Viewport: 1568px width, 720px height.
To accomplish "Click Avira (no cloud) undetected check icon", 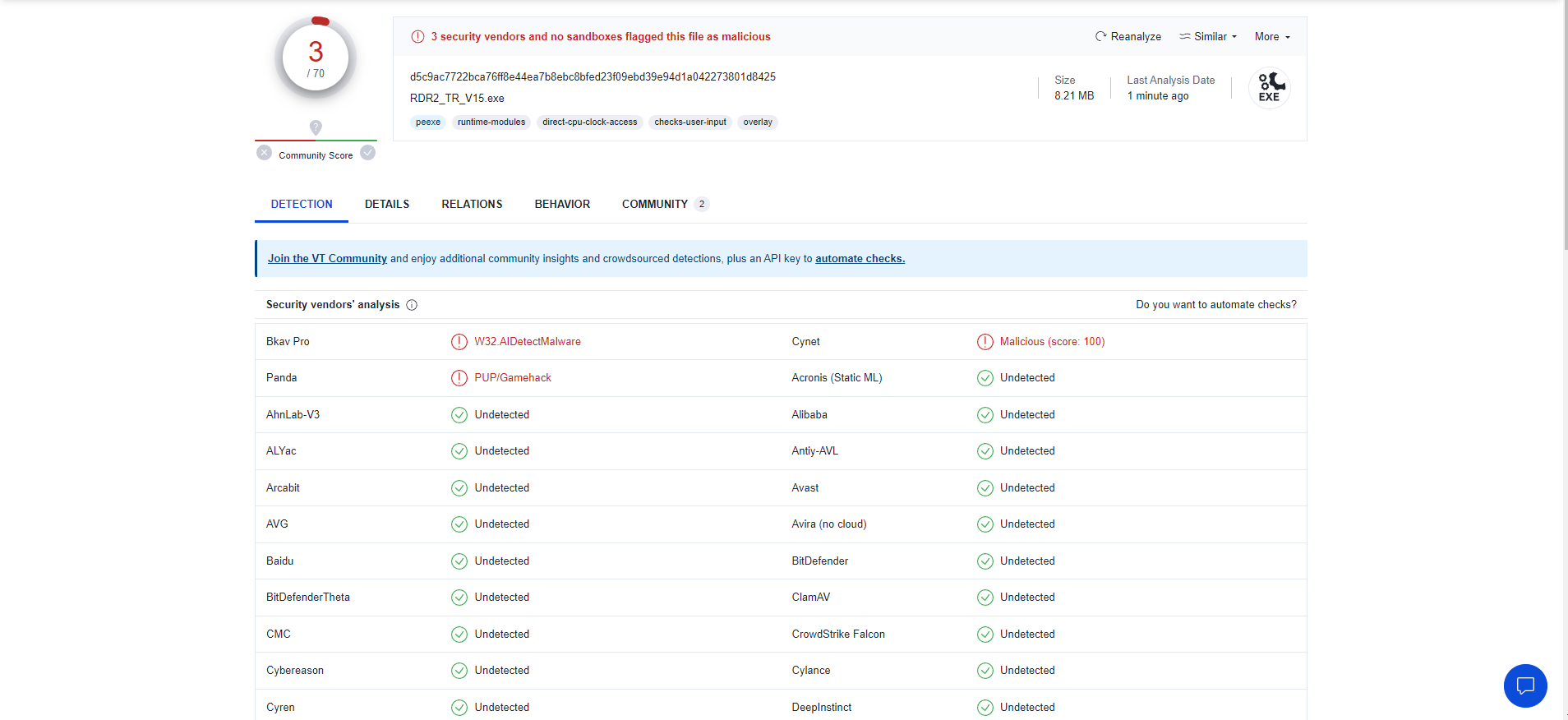I will 985,524.
